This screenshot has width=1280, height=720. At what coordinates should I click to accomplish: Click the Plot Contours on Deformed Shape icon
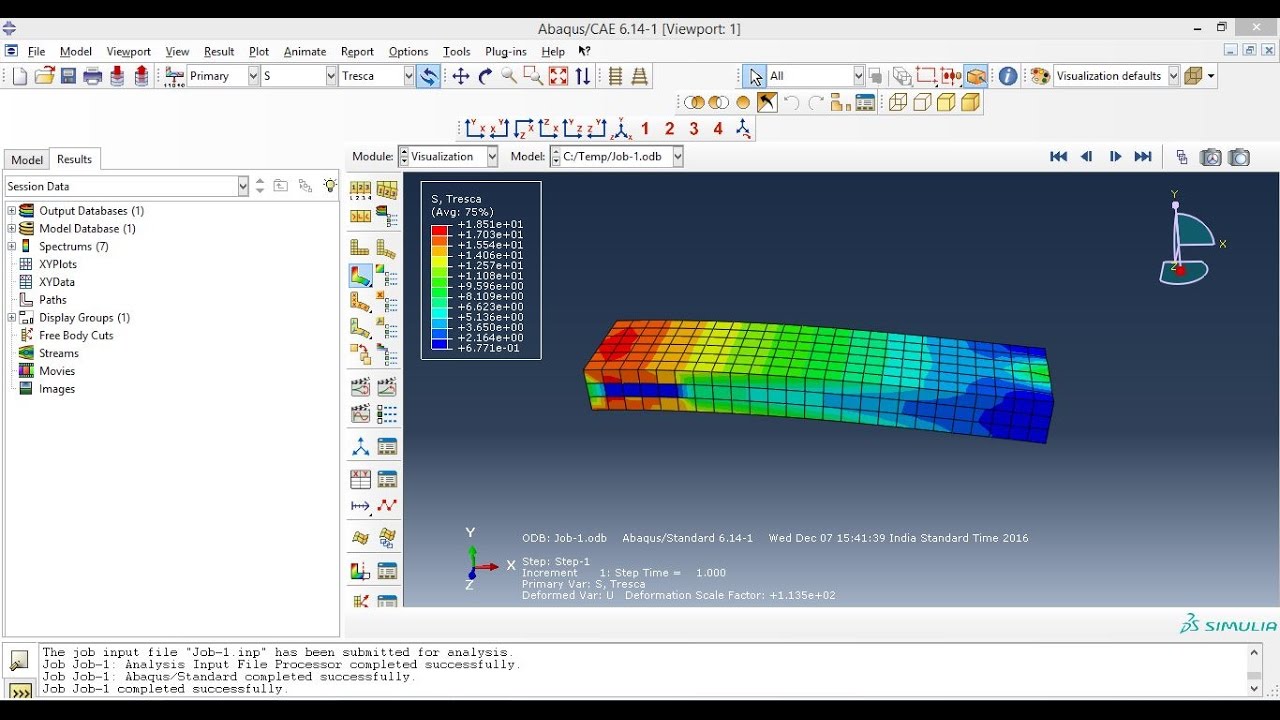(360, 275)
